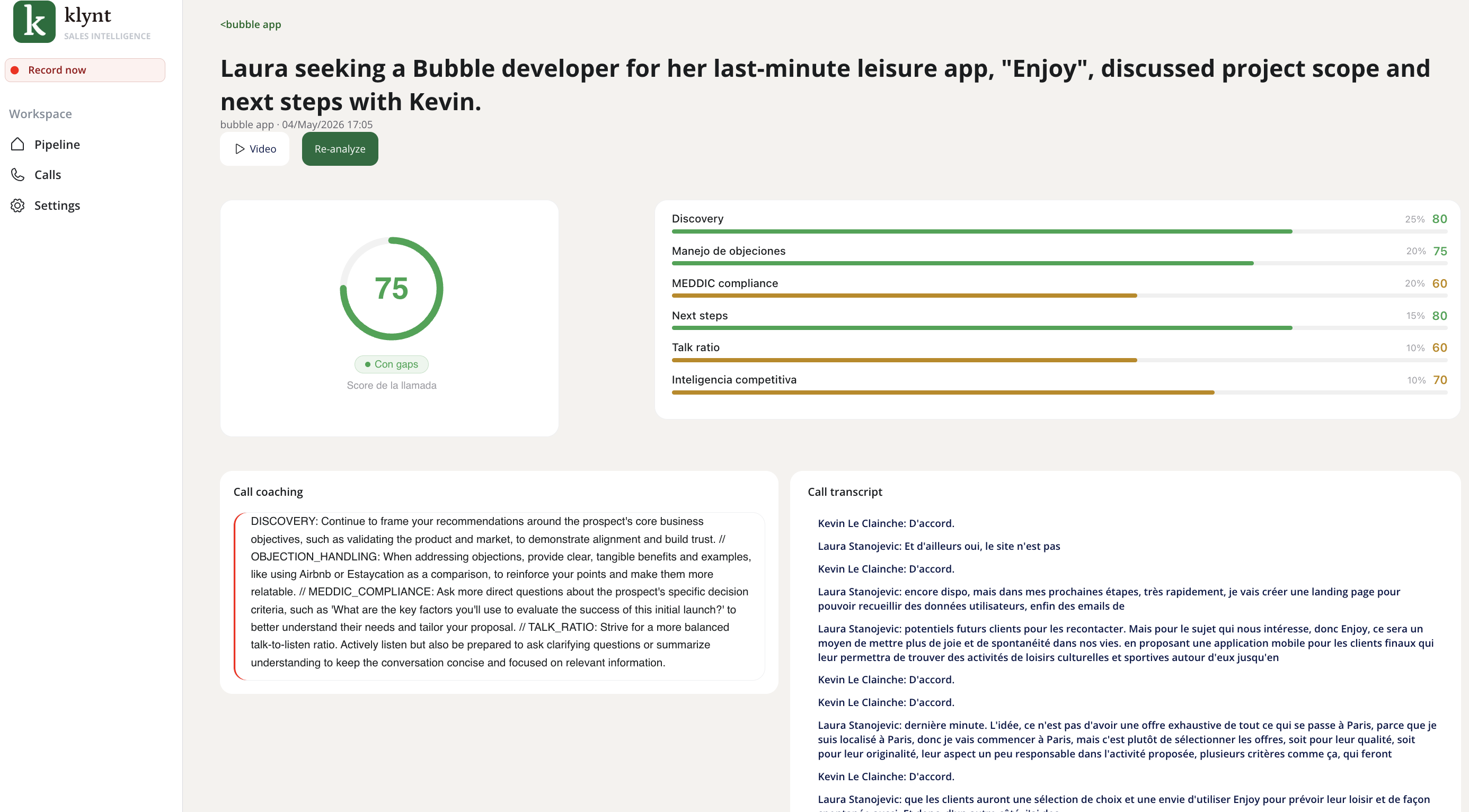Click the Manejo de objeciones score bar
The width and height of the screenshot is (1469, 812).
pyautogui.click(x=1059, y=263)
